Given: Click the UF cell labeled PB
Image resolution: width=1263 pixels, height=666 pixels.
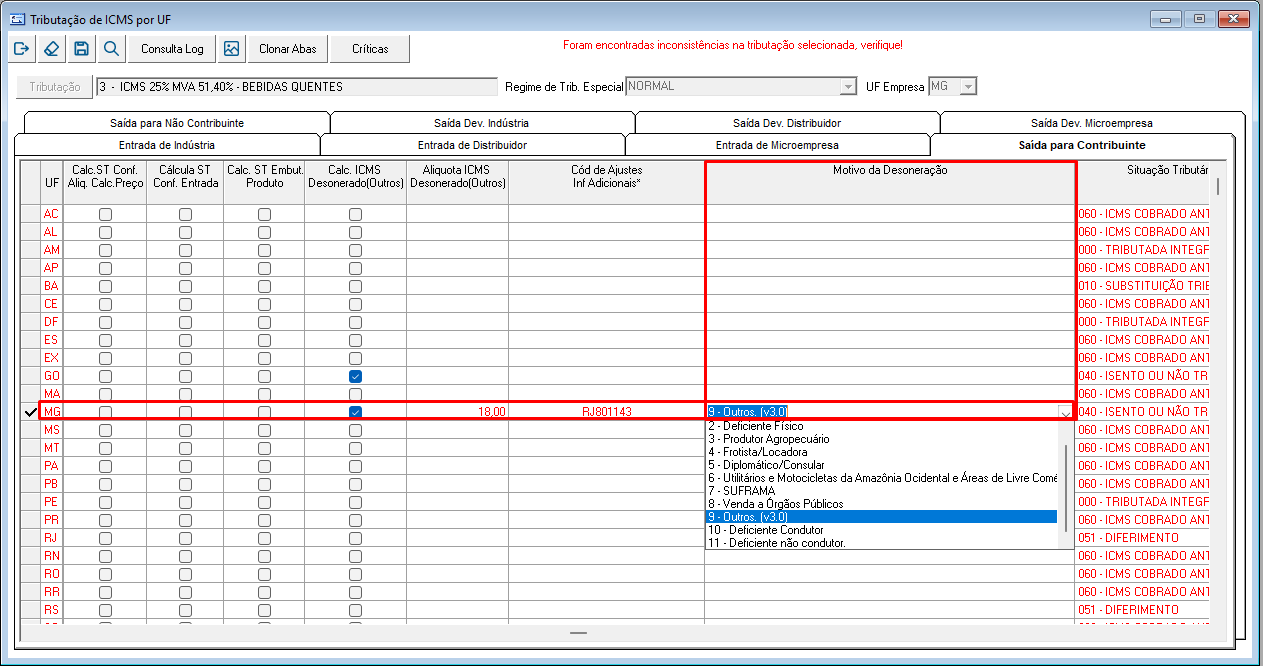Looking at the screenshot, I should coord(52,484).
